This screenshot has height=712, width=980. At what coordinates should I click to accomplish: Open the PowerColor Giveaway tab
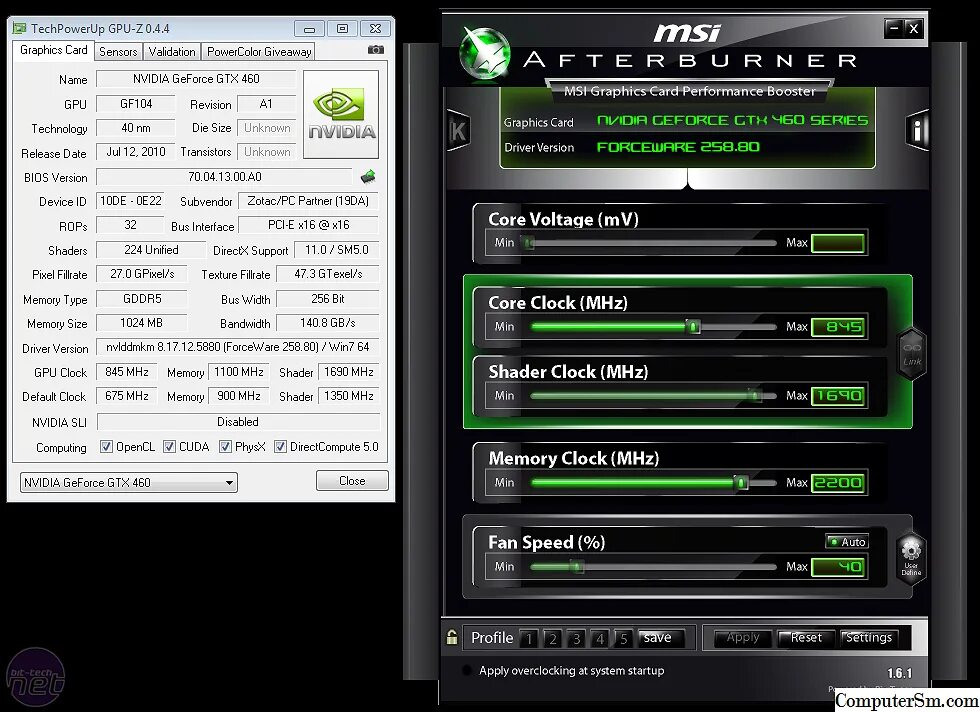[259, 52]
